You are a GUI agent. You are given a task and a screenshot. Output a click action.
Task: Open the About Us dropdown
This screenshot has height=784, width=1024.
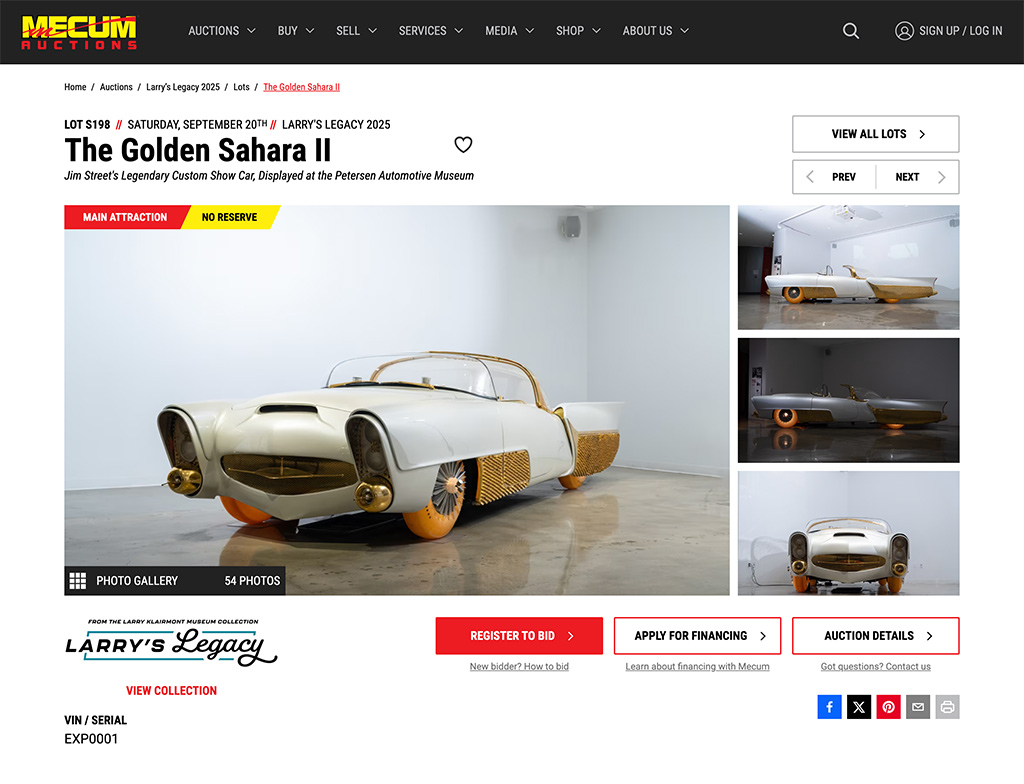(655, 31)
